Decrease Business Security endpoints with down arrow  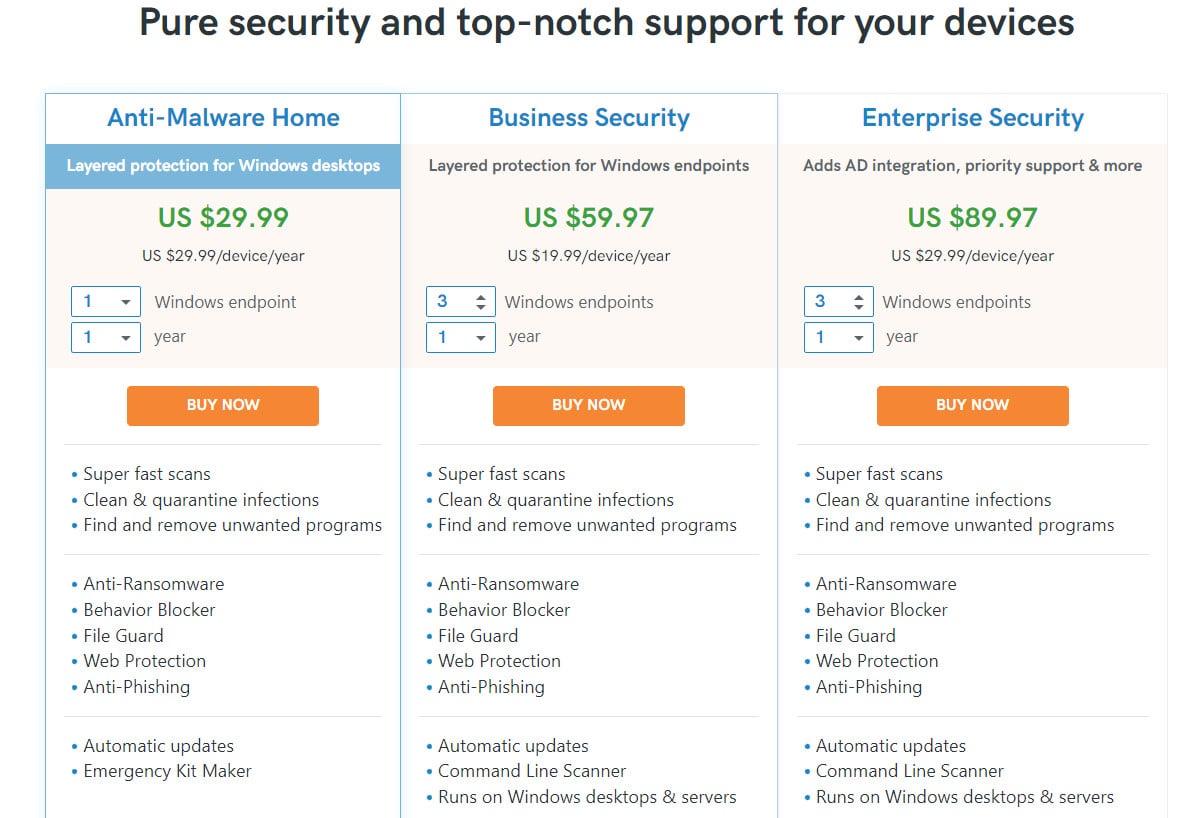point(480,307)
